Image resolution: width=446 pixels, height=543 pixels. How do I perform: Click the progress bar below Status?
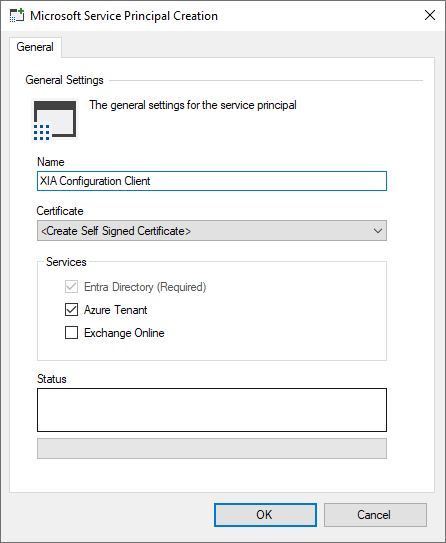pyautogui.click(x=212, y=448)
